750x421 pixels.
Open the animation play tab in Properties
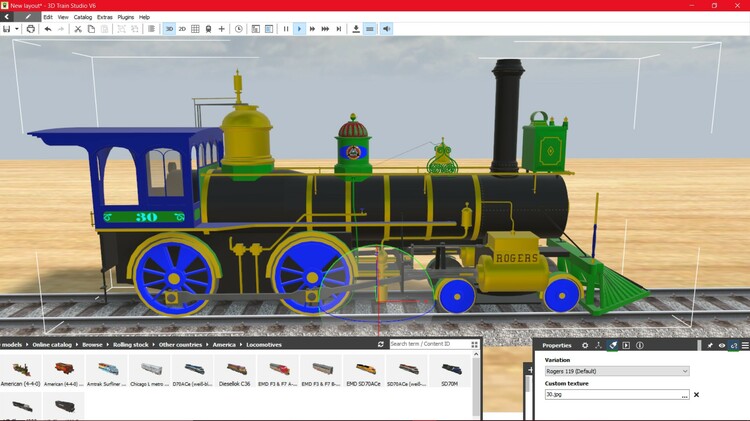626,345
